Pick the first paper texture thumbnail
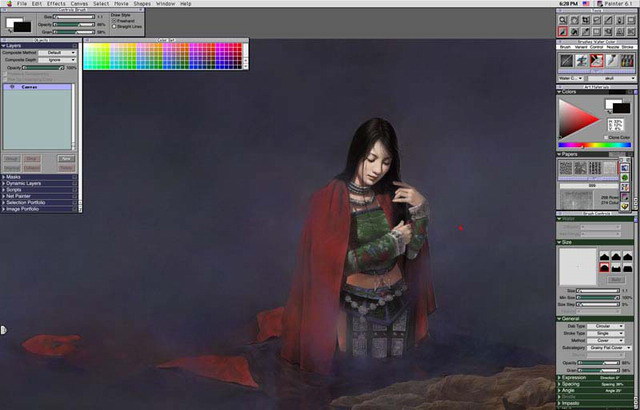This screenshot has height=410, width=640. [566, 168]
